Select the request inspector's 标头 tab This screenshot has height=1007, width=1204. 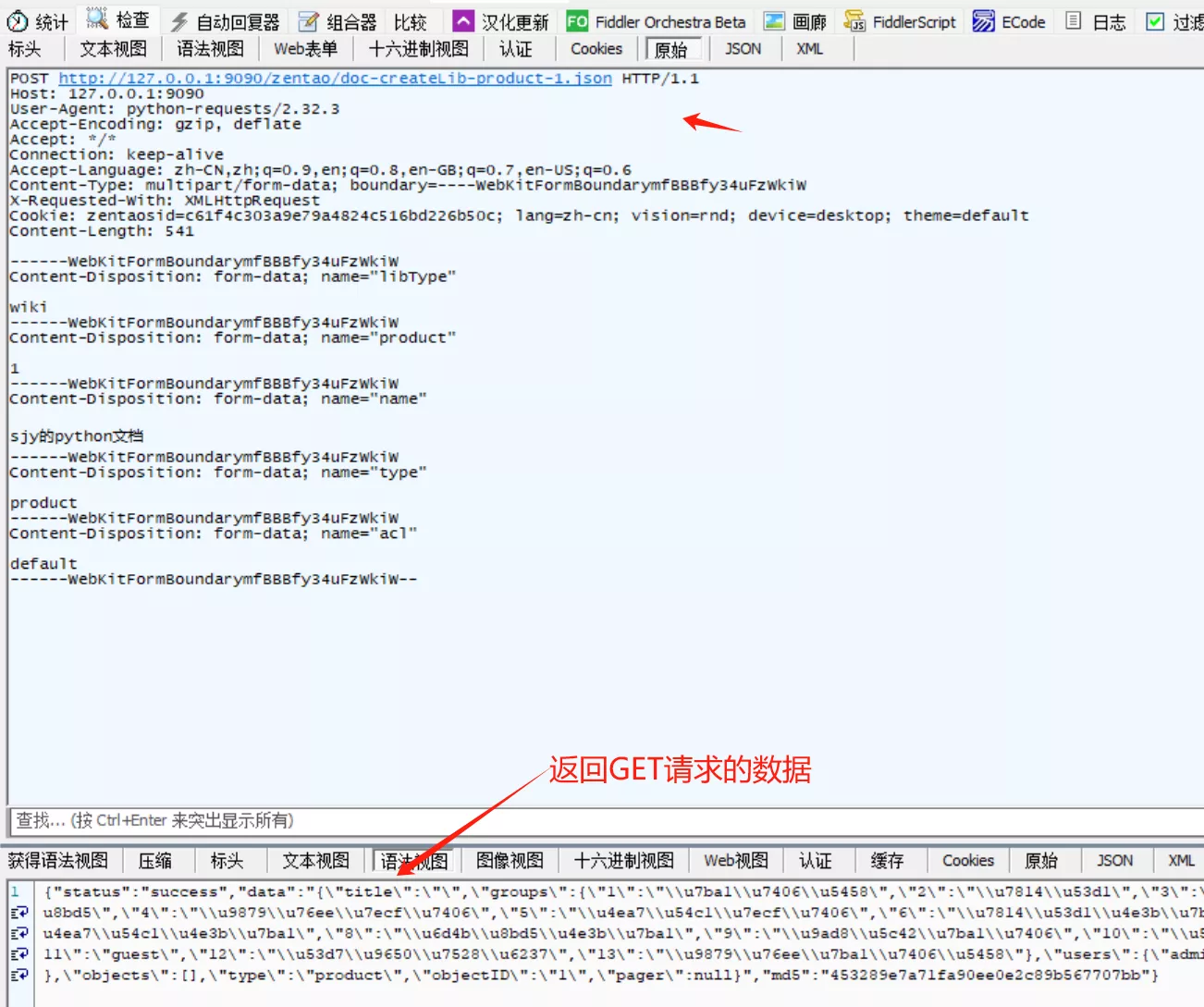pos(25,49)
